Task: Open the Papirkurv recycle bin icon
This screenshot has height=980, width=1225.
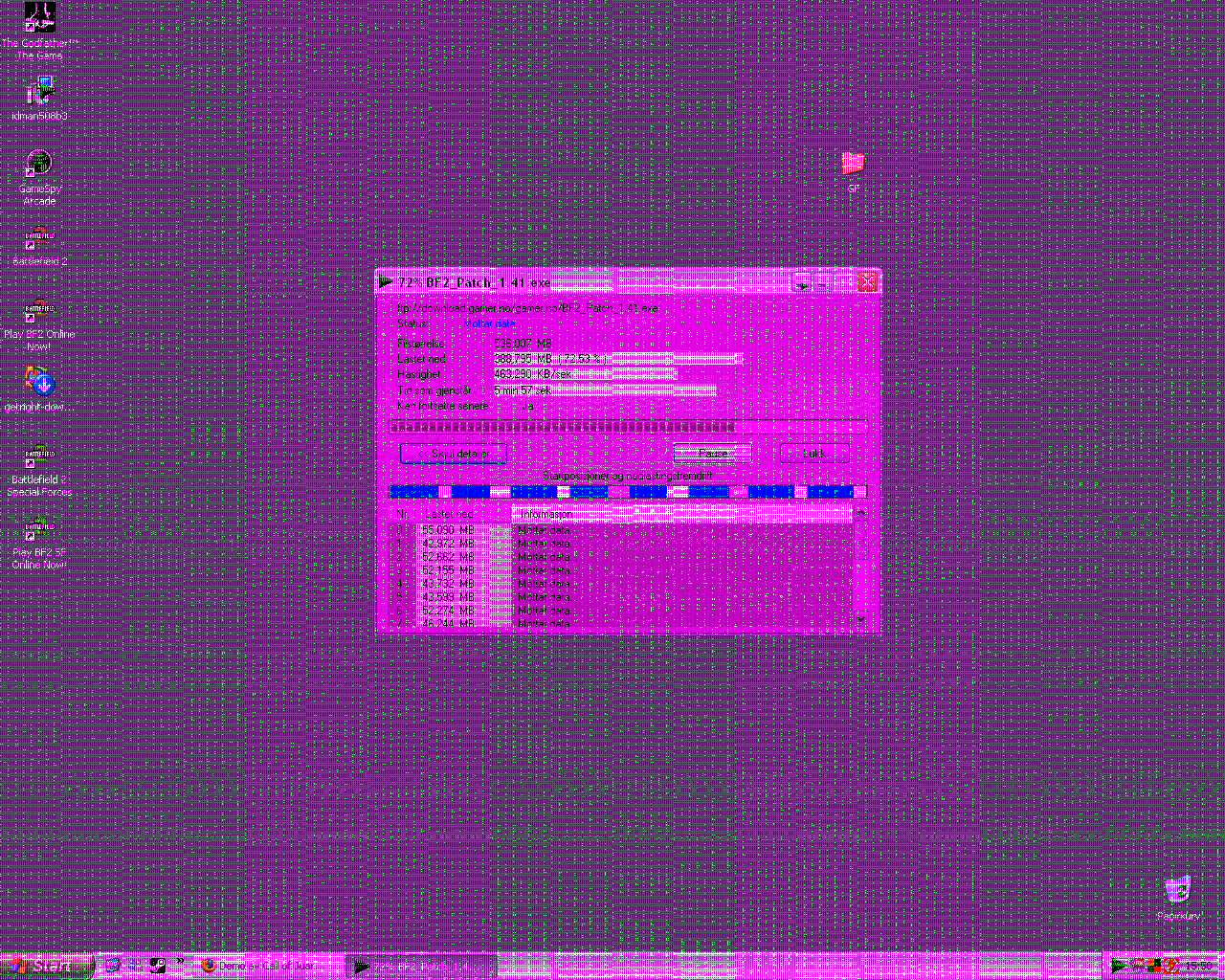Action: [1177, 899]
